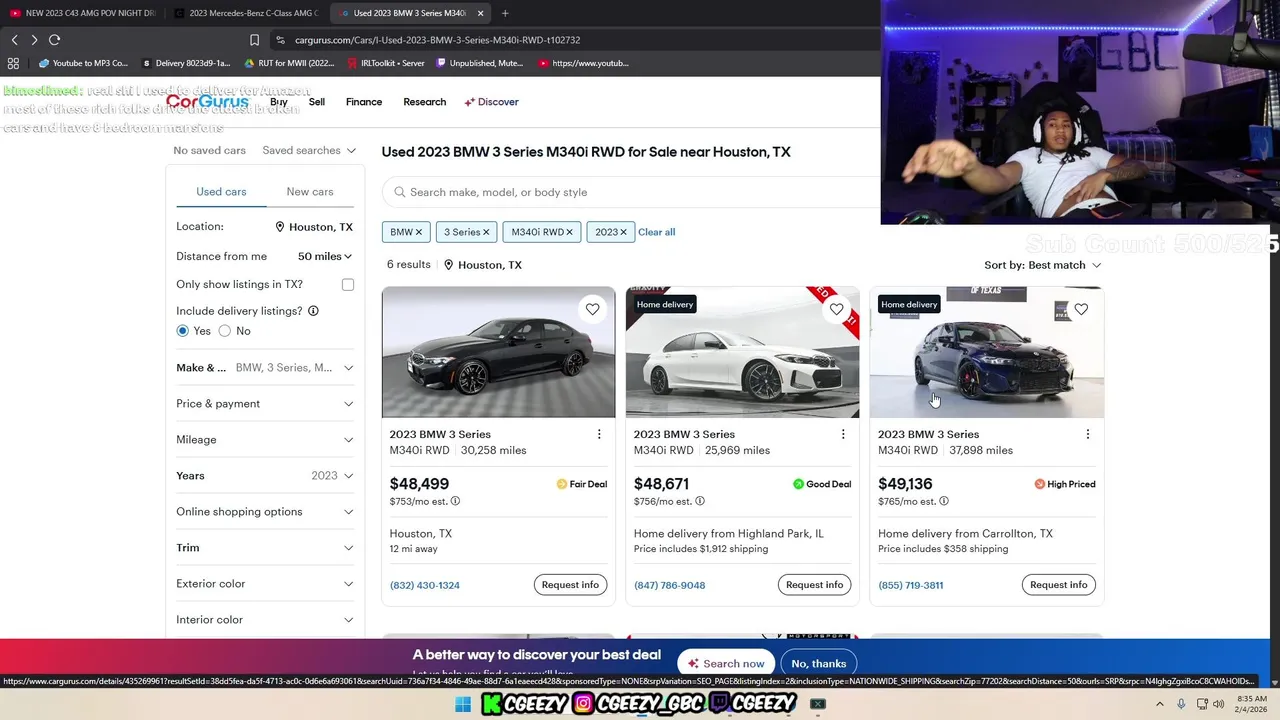This screenshot has width=1280, height=720.
Task: Click Request info on Carrollton, TX listing
Action: coord(1058,585)
